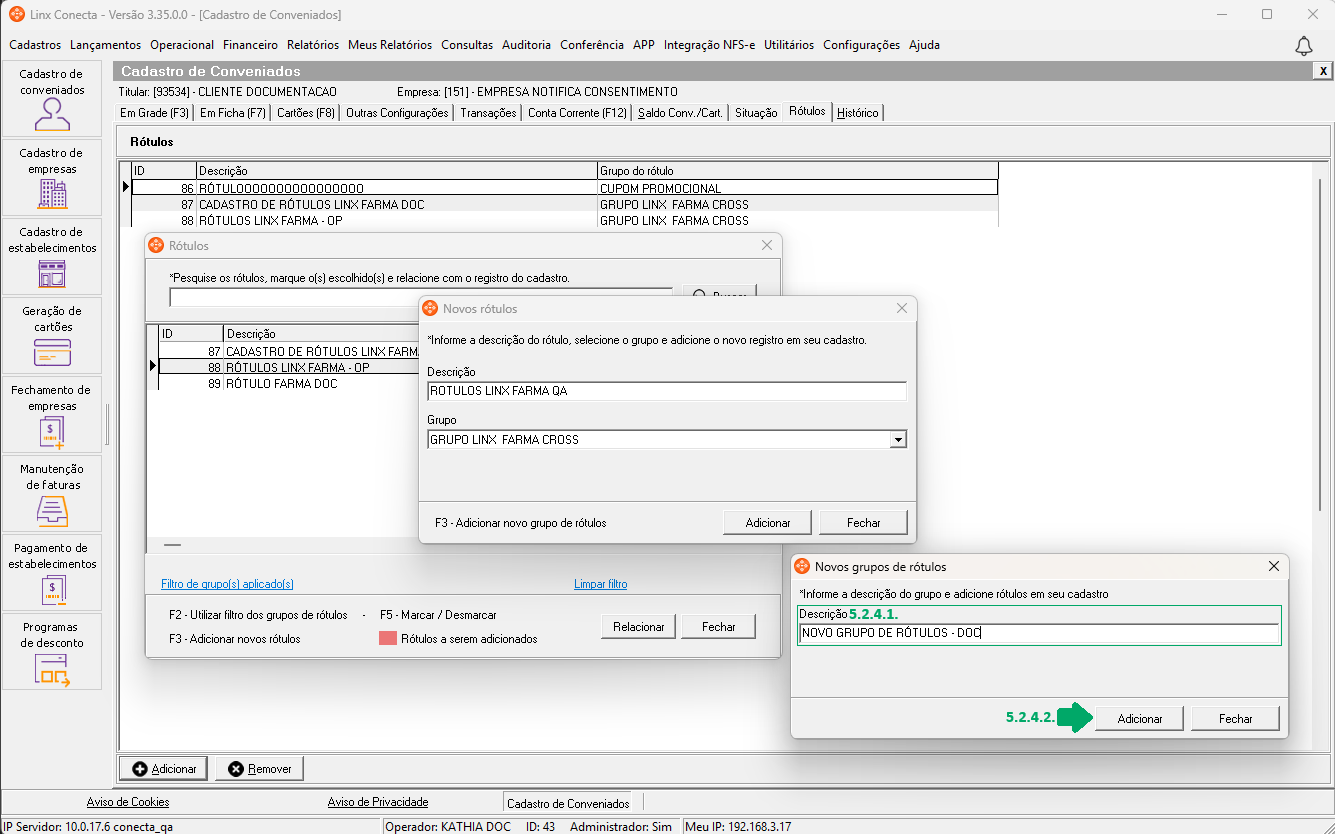Select RÓTULOS LINX FARMA - OP in Rótulos dialog

coord(289,368)
